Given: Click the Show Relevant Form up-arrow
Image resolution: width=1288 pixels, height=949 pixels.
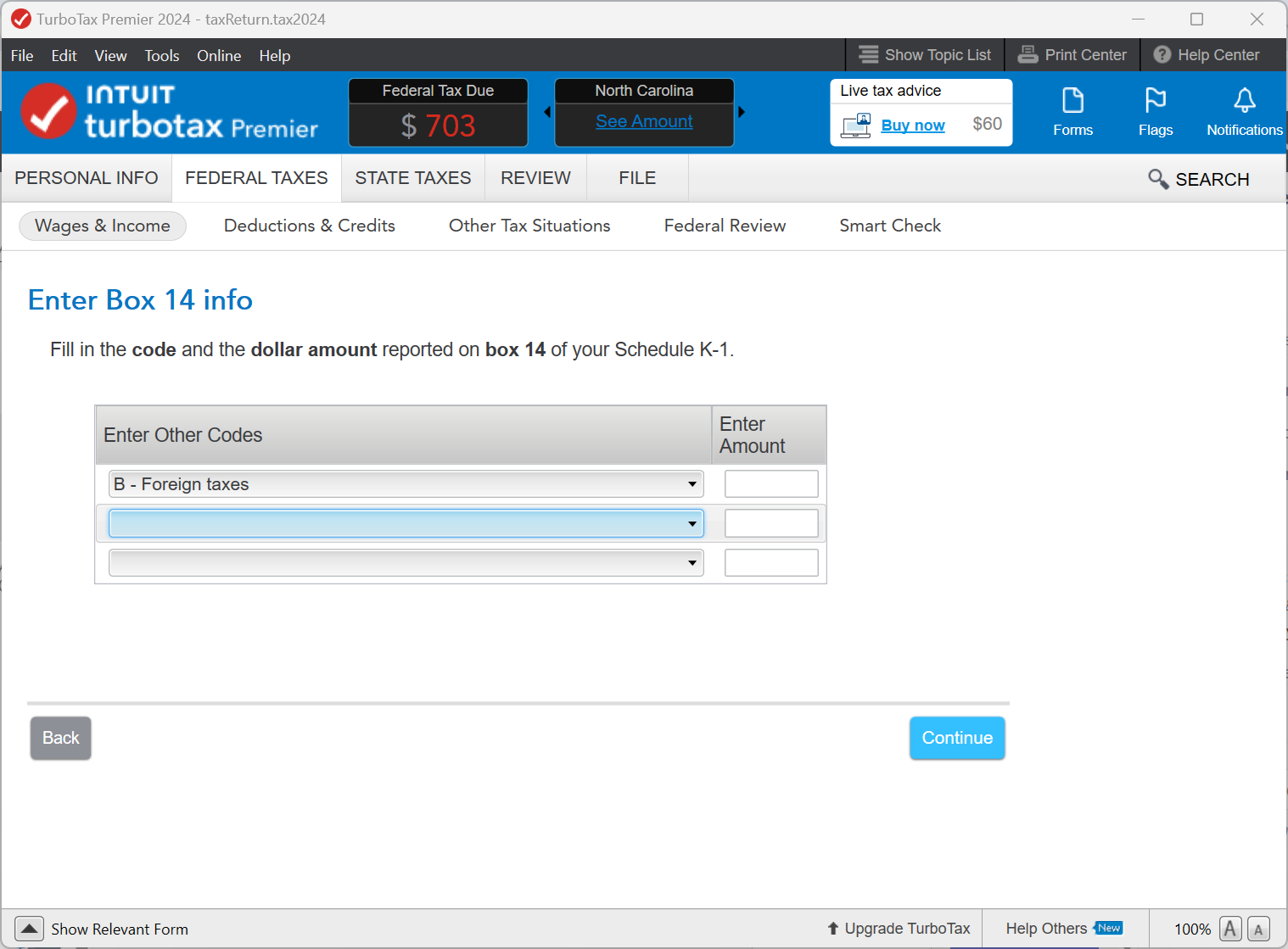Looking at the screenshot, I should [x=29, y=929].
